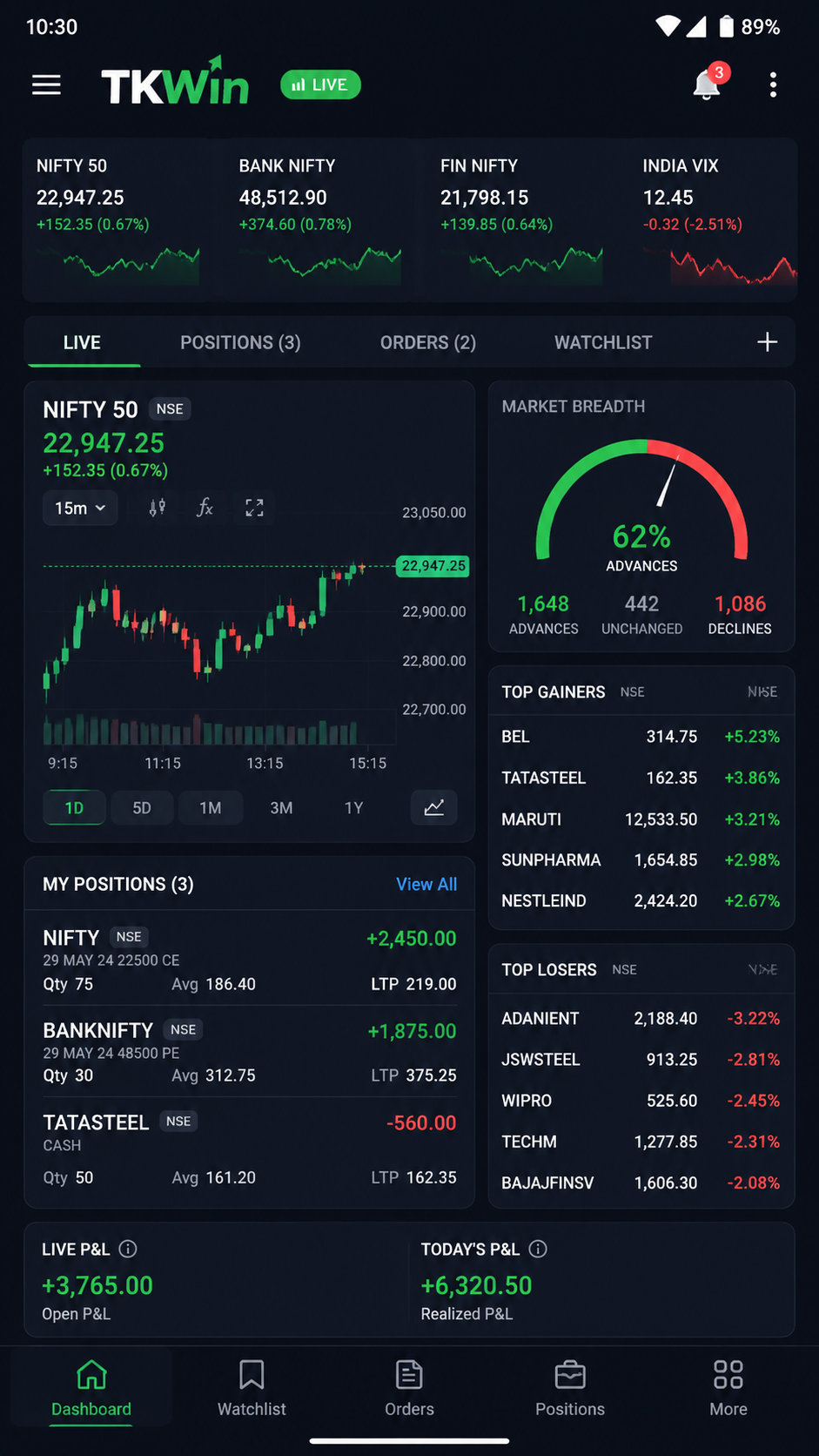
Task: Info icon next to LIVE P&L
Action: (x=128, y=1249)
